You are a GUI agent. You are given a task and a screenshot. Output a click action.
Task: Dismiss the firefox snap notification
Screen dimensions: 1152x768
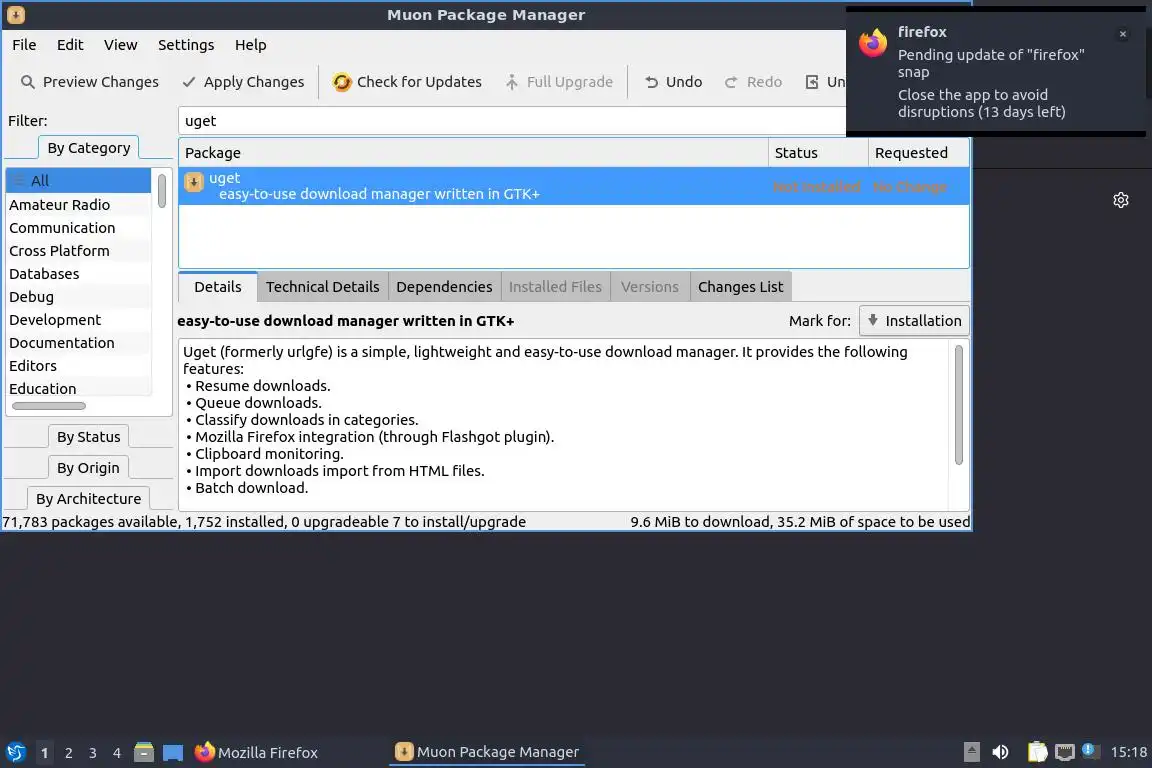(x=1123, y=34)
